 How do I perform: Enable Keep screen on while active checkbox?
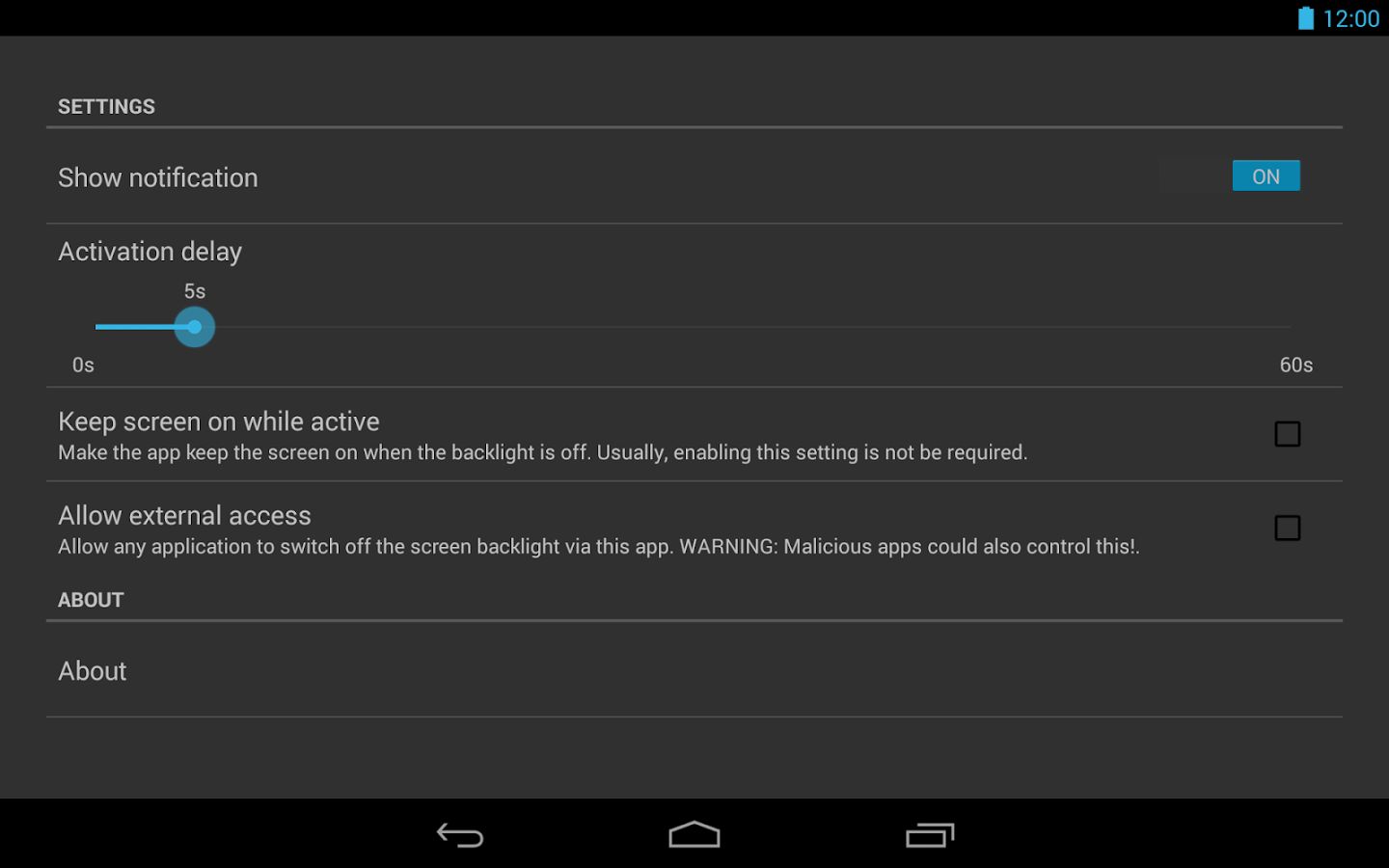pos(1287,434)
